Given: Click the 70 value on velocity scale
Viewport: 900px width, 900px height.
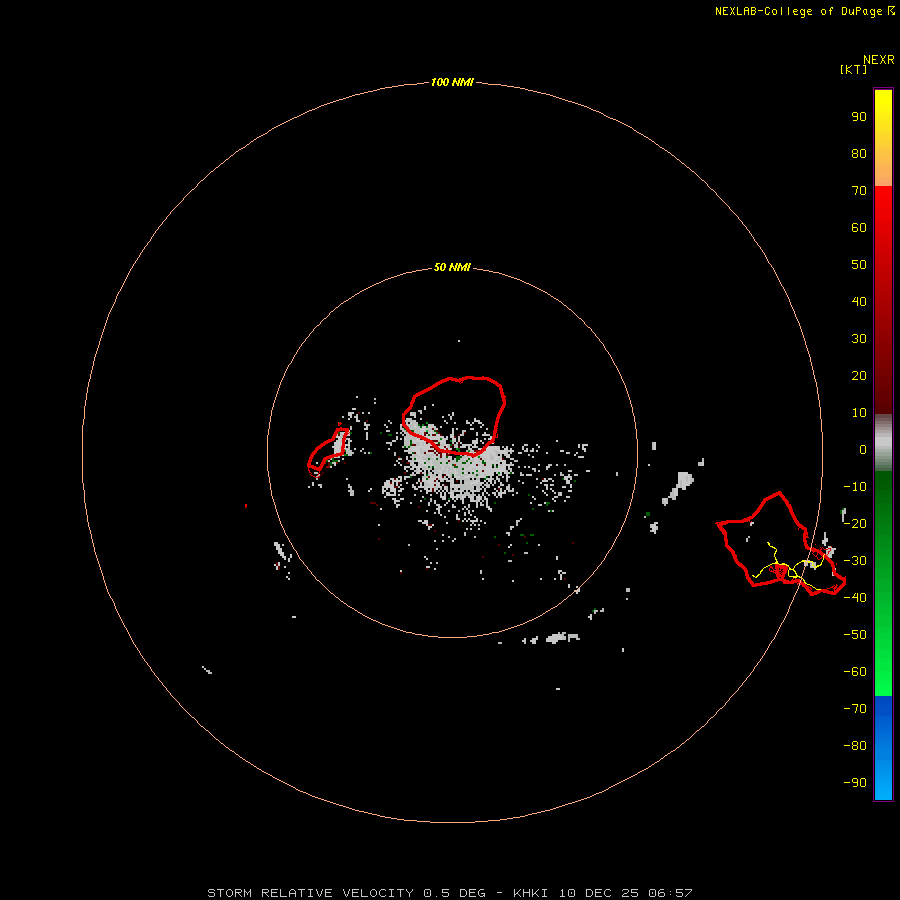Looking at the screenshot, I should (859, 191).
